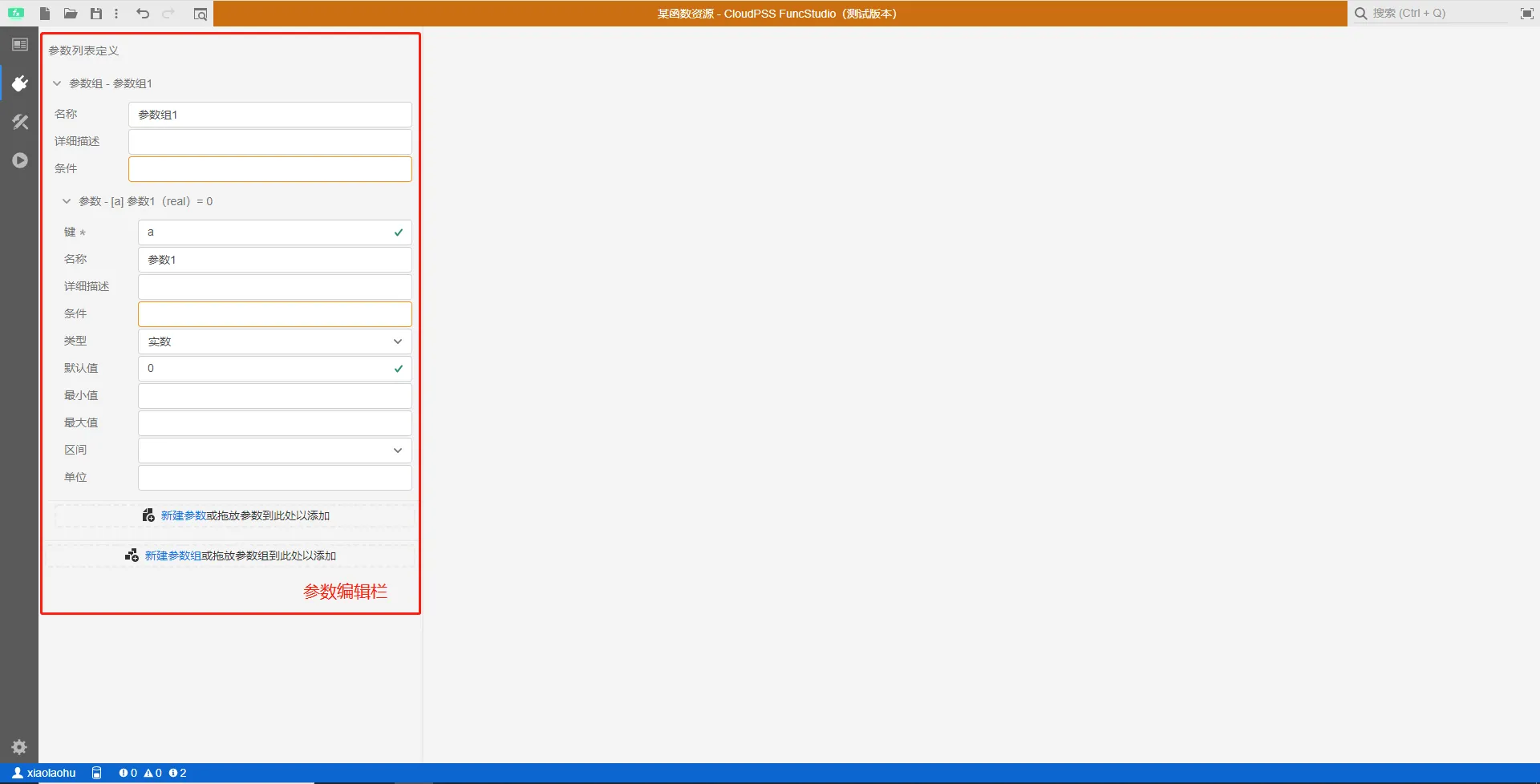
Task: Focus the 键 field containing a
Action: (x=275, y=232)
